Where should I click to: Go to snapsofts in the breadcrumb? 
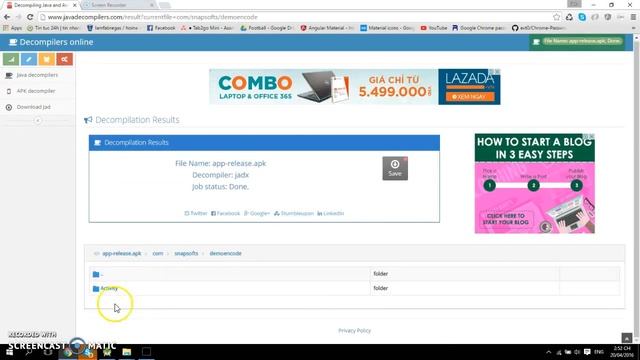[x=186, y=253]
